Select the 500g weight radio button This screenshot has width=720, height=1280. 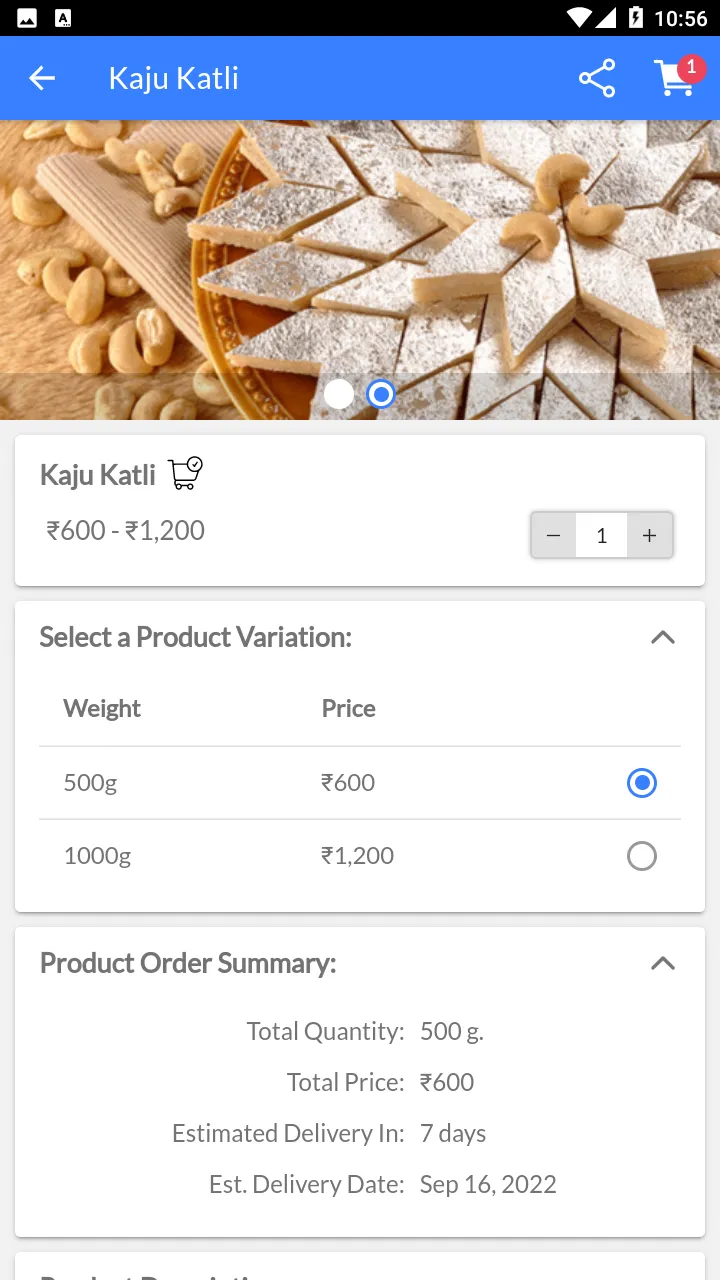tap(641, 783)
